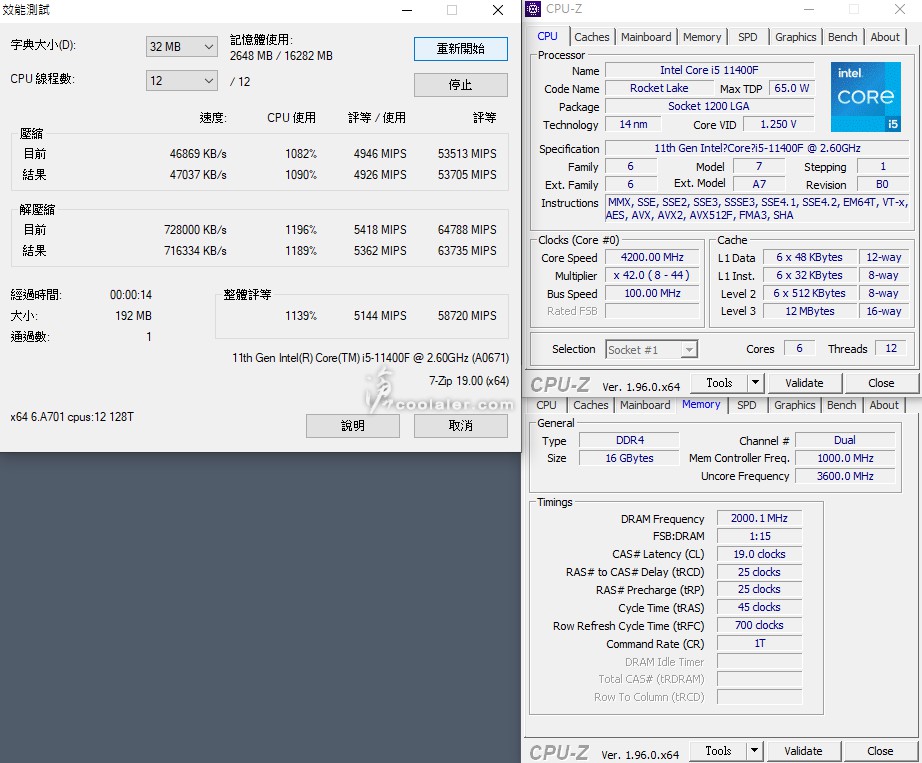Click Validate button in lower CPU-Z window

click(x=803, y=751)
